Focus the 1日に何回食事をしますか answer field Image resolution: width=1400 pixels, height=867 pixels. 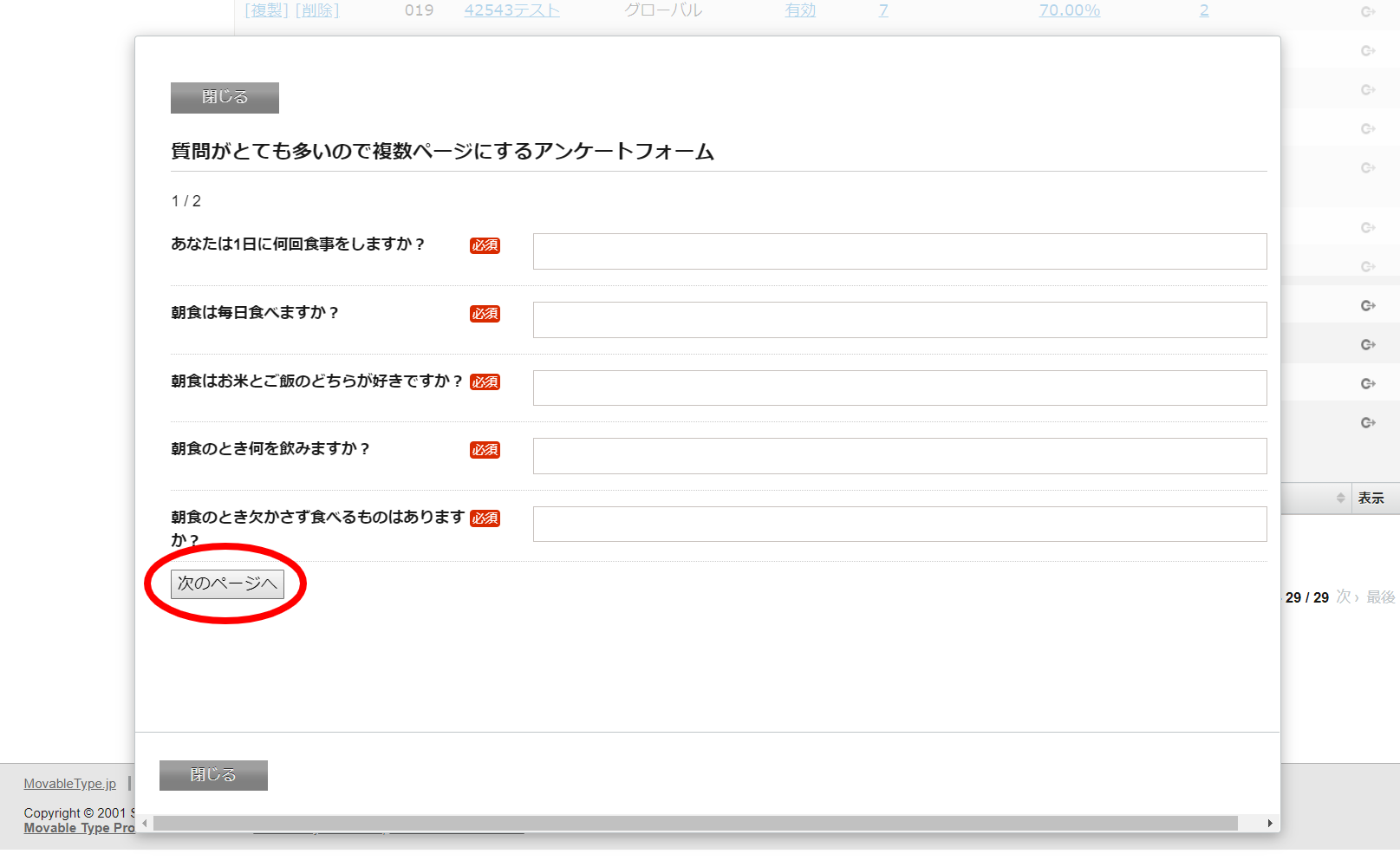[899, 251]
